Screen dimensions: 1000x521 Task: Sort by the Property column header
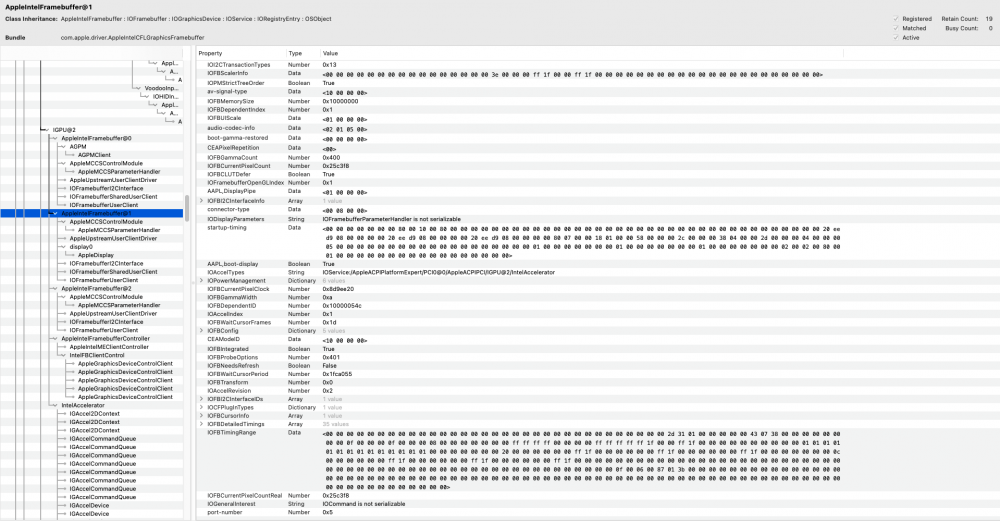pos(241,54)
